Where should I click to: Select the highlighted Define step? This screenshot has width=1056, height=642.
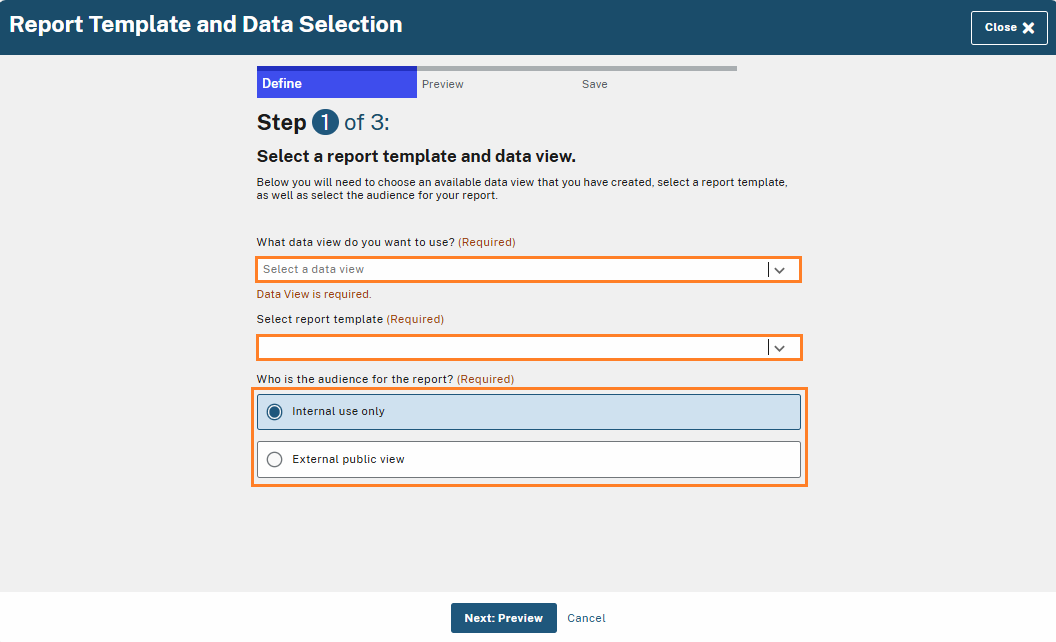click(290, 83)
